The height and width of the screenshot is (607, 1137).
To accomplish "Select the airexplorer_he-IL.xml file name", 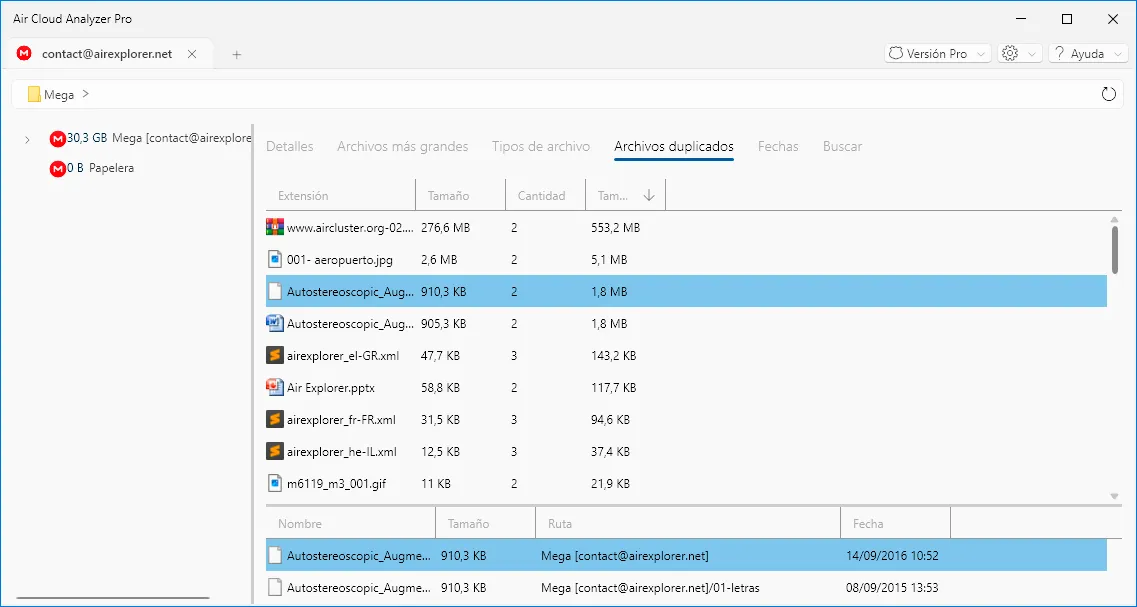I will [342, 451].
